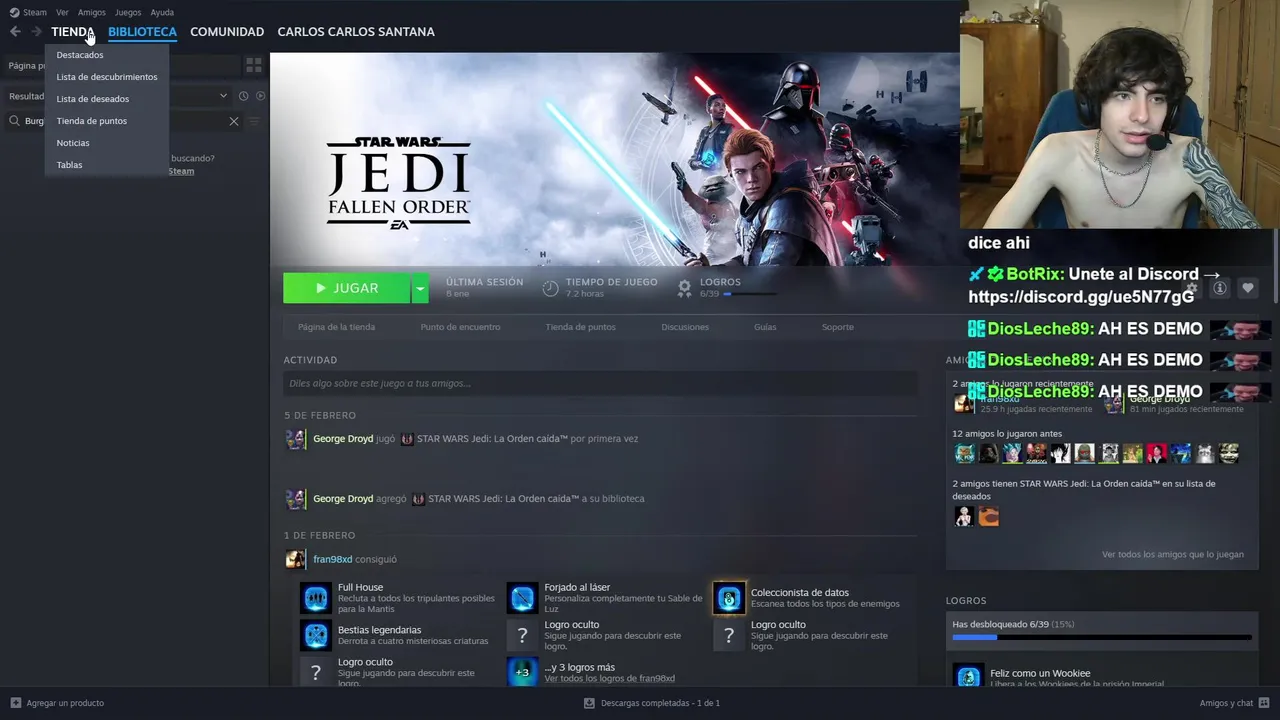The width and height of the screenshot is (1280, 720).
Task: Open the Ayuda menu
Action: (162, 12)
